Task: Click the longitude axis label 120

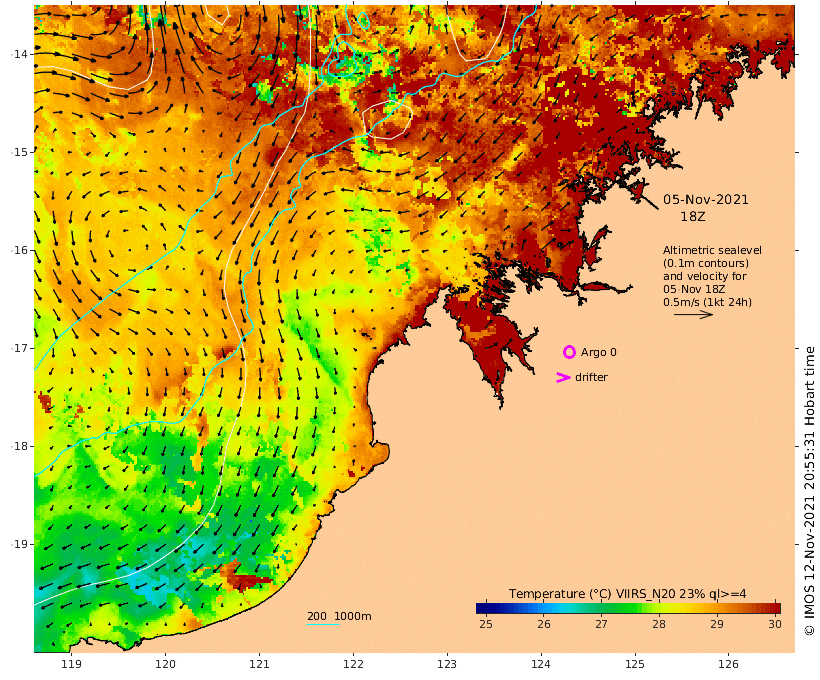Action: point(165,664)
